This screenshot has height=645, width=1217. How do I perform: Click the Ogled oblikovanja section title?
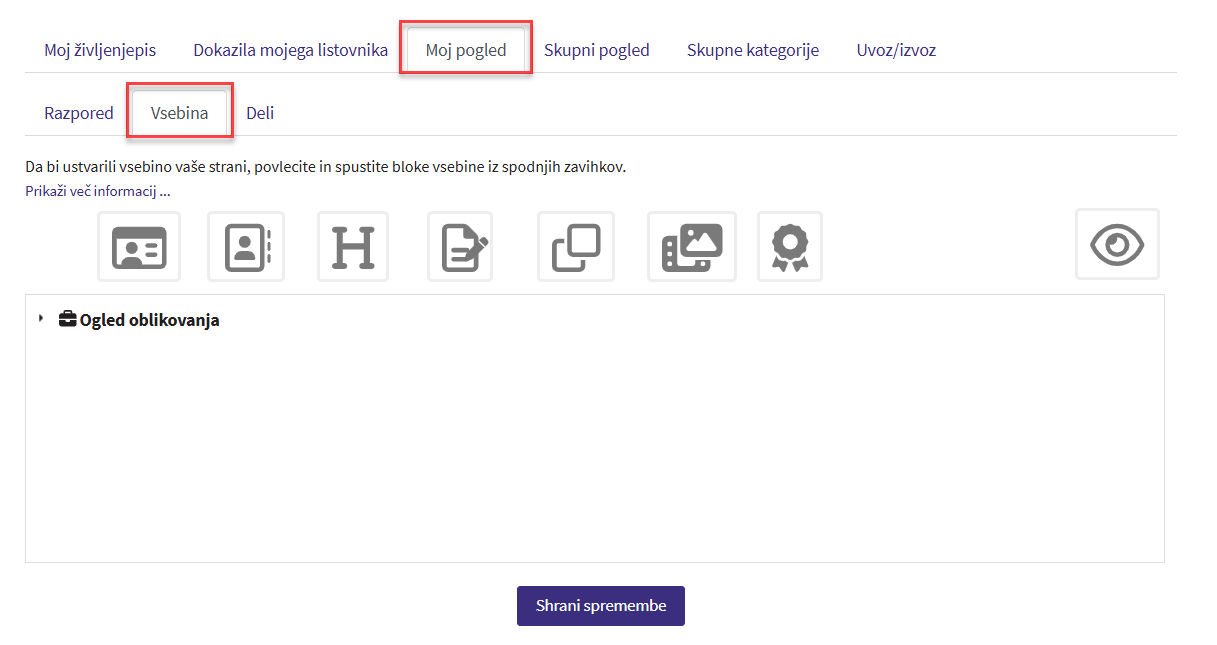tap(149, 321)
